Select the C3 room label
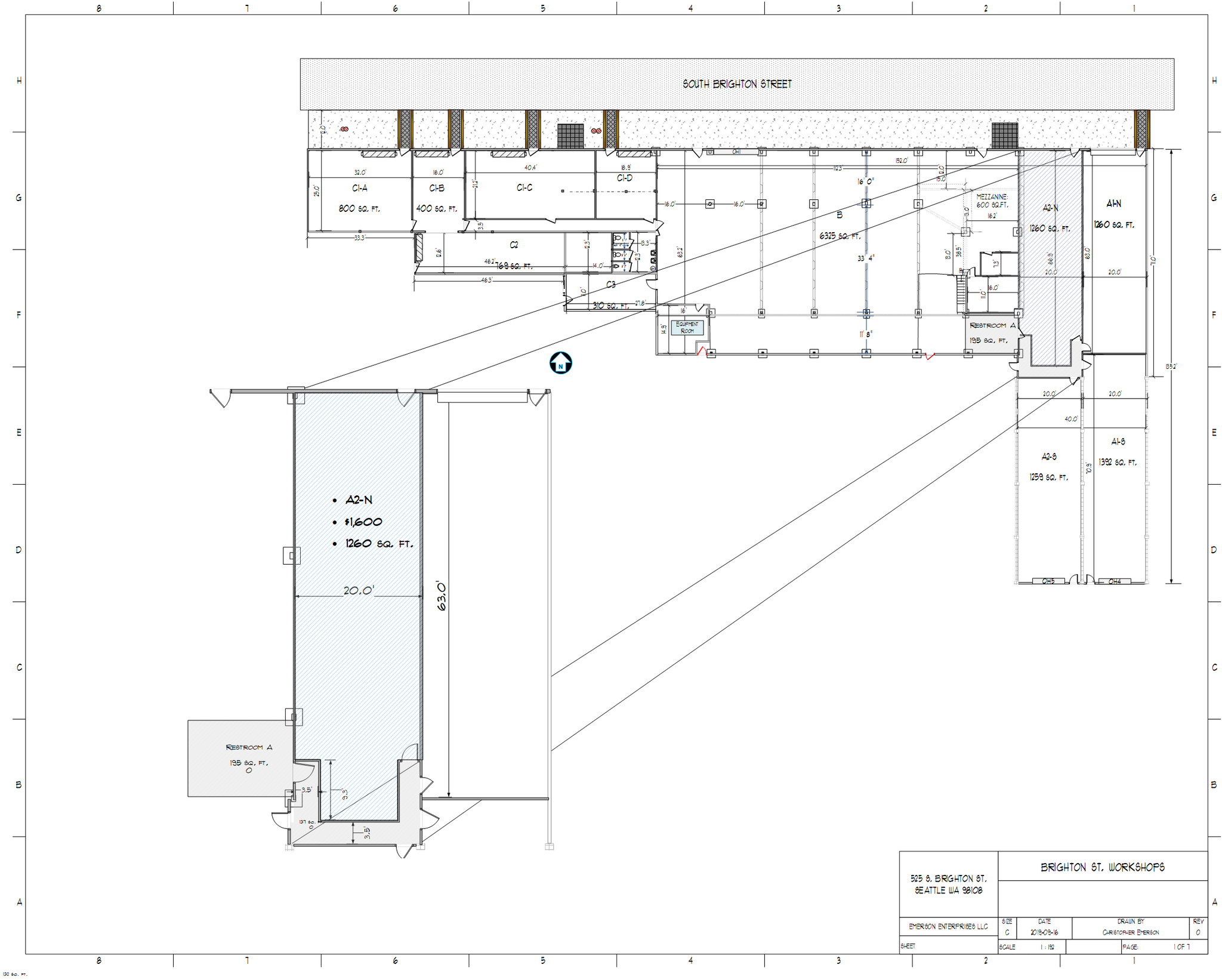Viewport: 1222px width, 980px height. click(610, 285)
